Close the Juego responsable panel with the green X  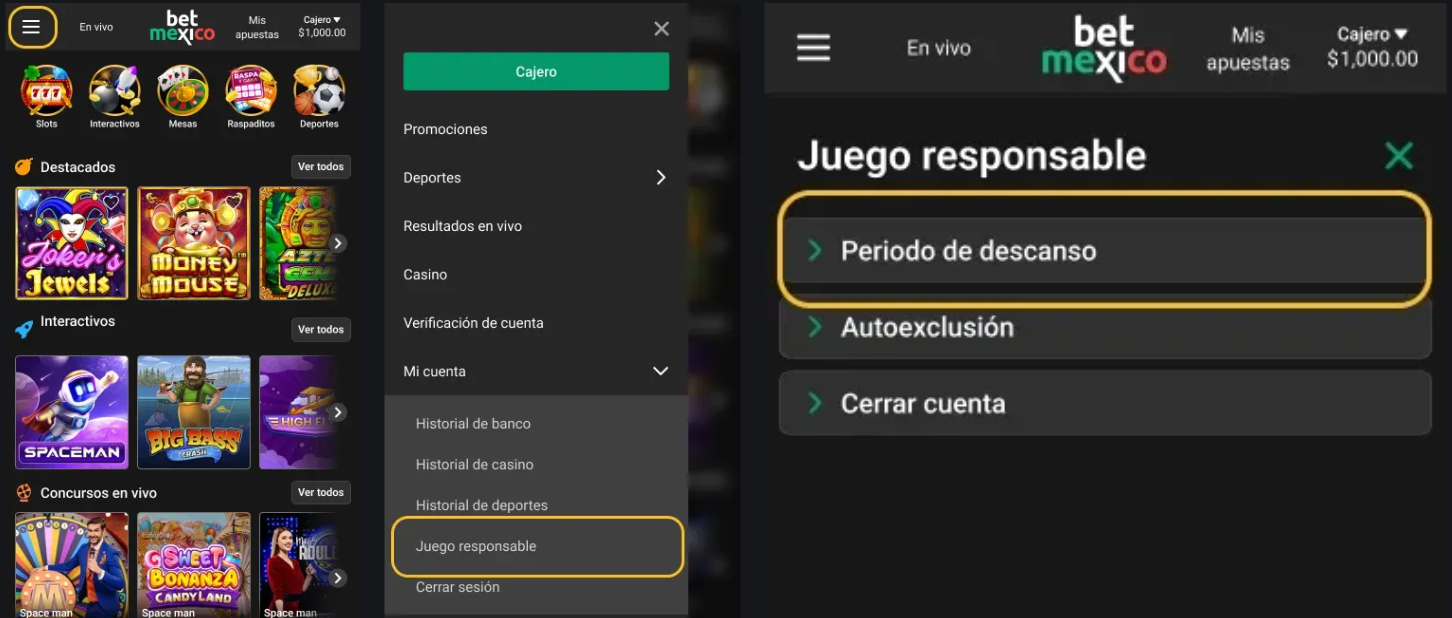point(1398,155)
